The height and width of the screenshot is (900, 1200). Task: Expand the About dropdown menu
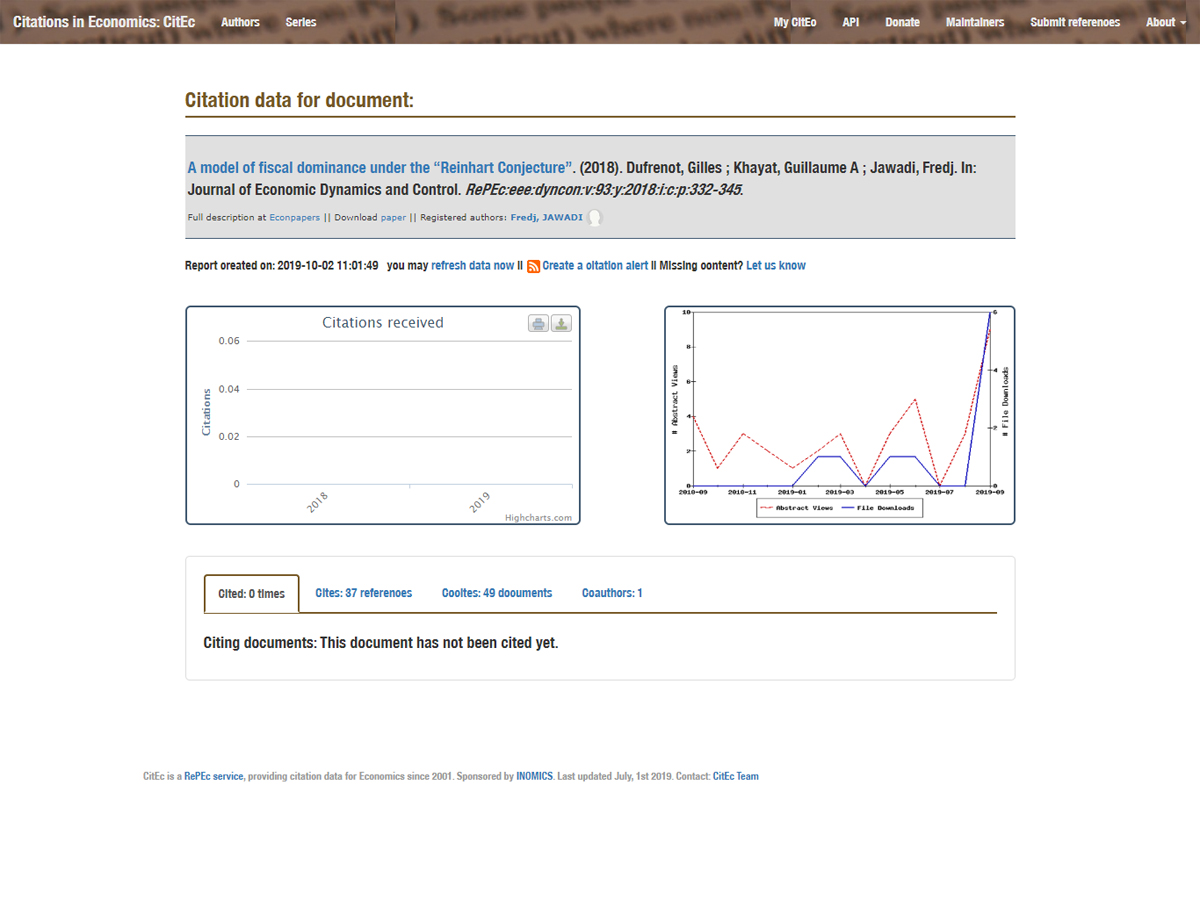(x=1165, y=22)
